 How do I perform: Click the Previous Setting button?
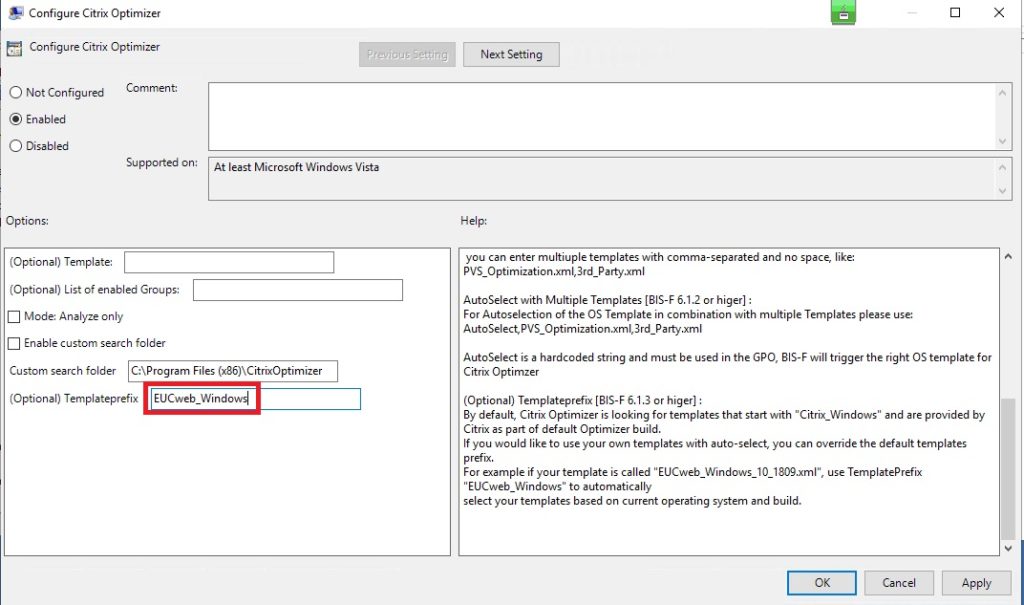coord(406,54)
